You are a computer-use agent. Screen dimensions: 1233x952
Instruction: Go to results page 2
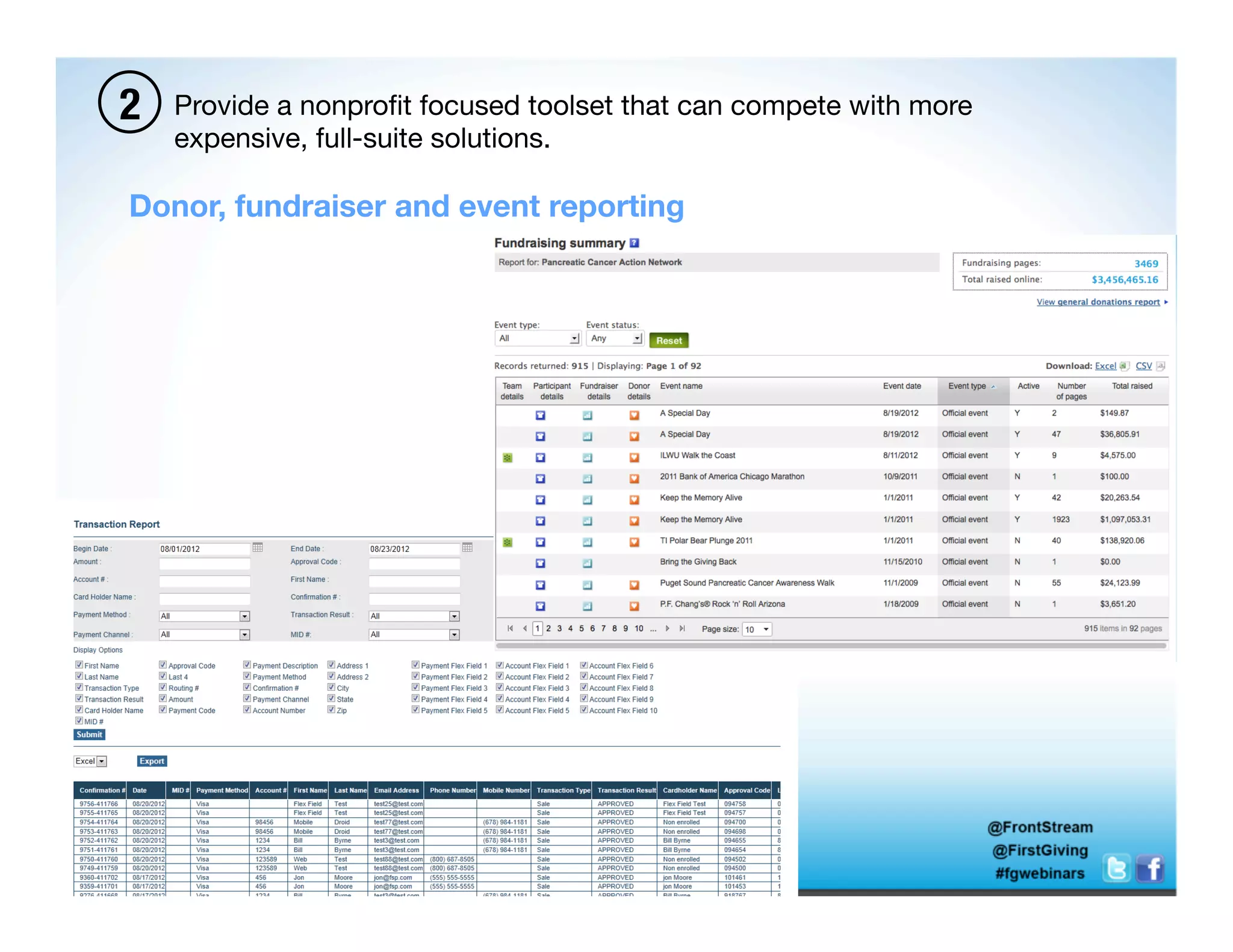548,628
